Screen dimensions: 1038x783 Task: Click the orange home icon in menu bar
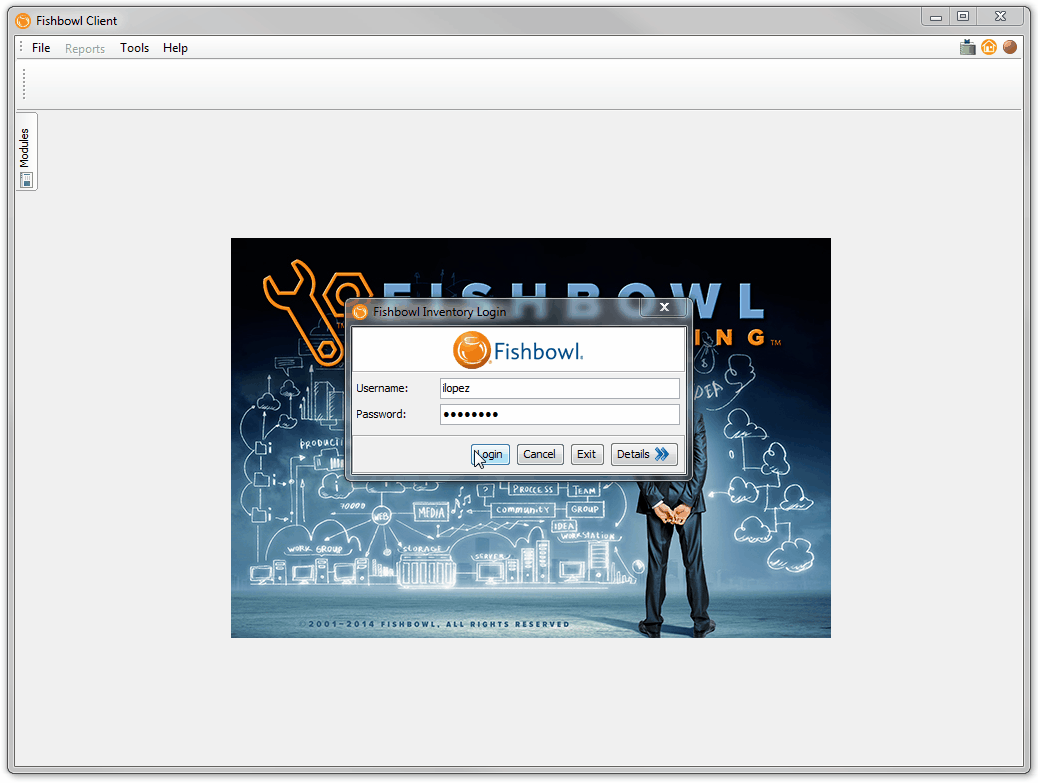(x=988, y=47)
